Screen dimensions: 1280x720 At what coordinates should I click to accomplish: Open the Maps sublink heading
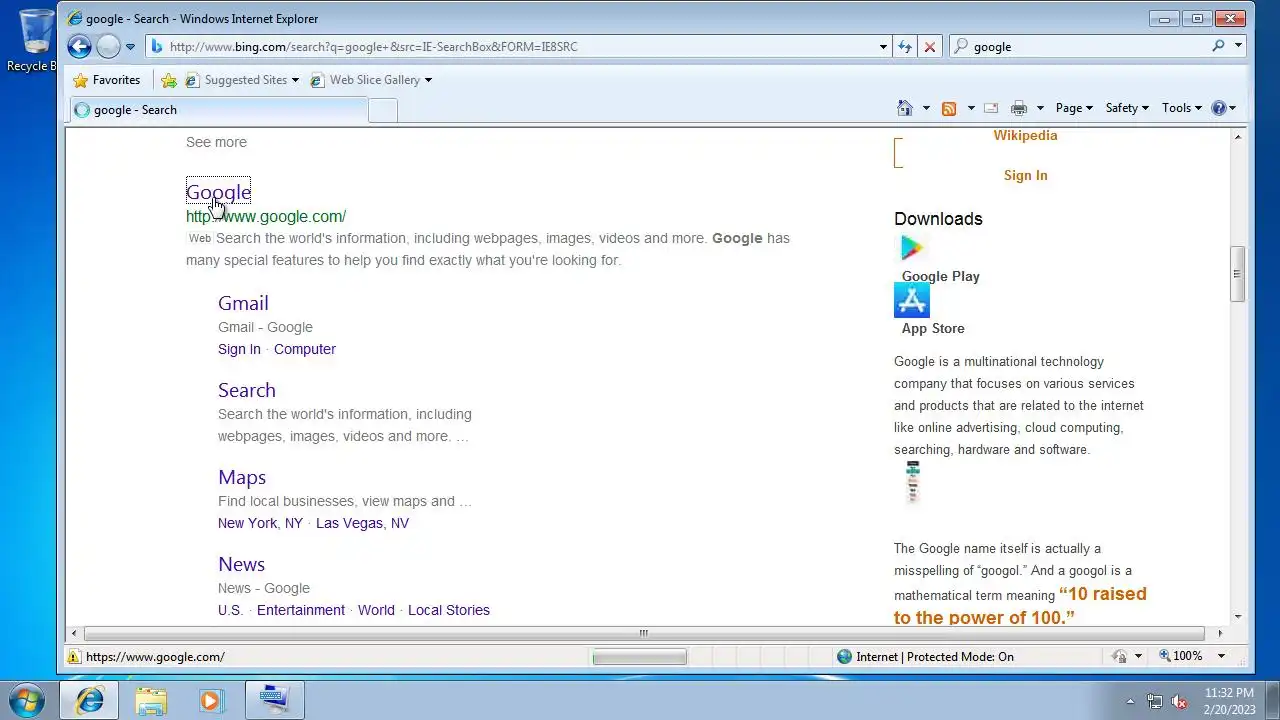coord(242,477)
